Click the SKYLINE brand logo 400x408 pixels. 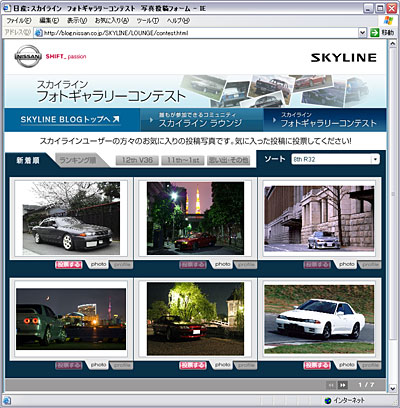344,58
